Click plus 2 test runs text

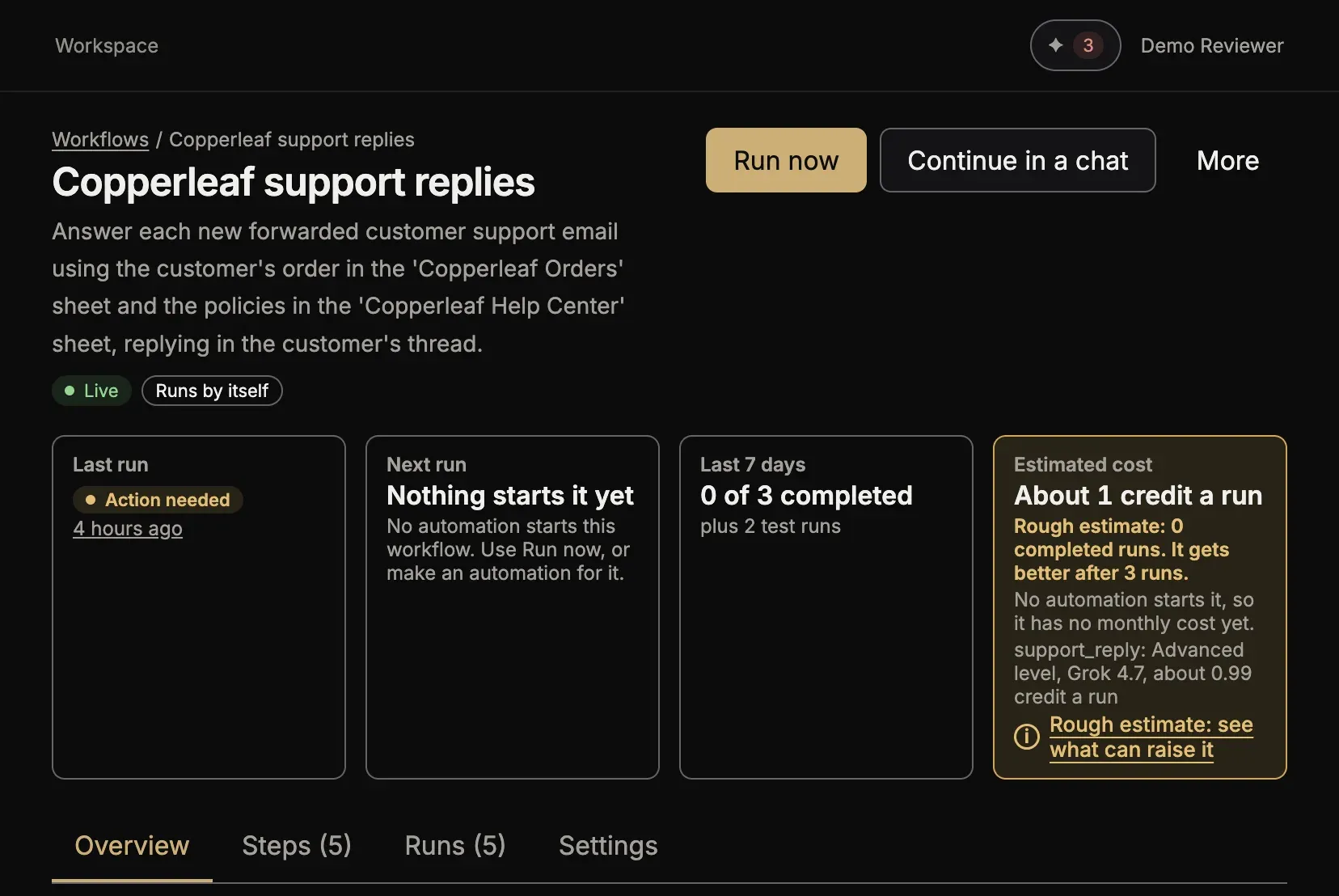pos(771,526)
